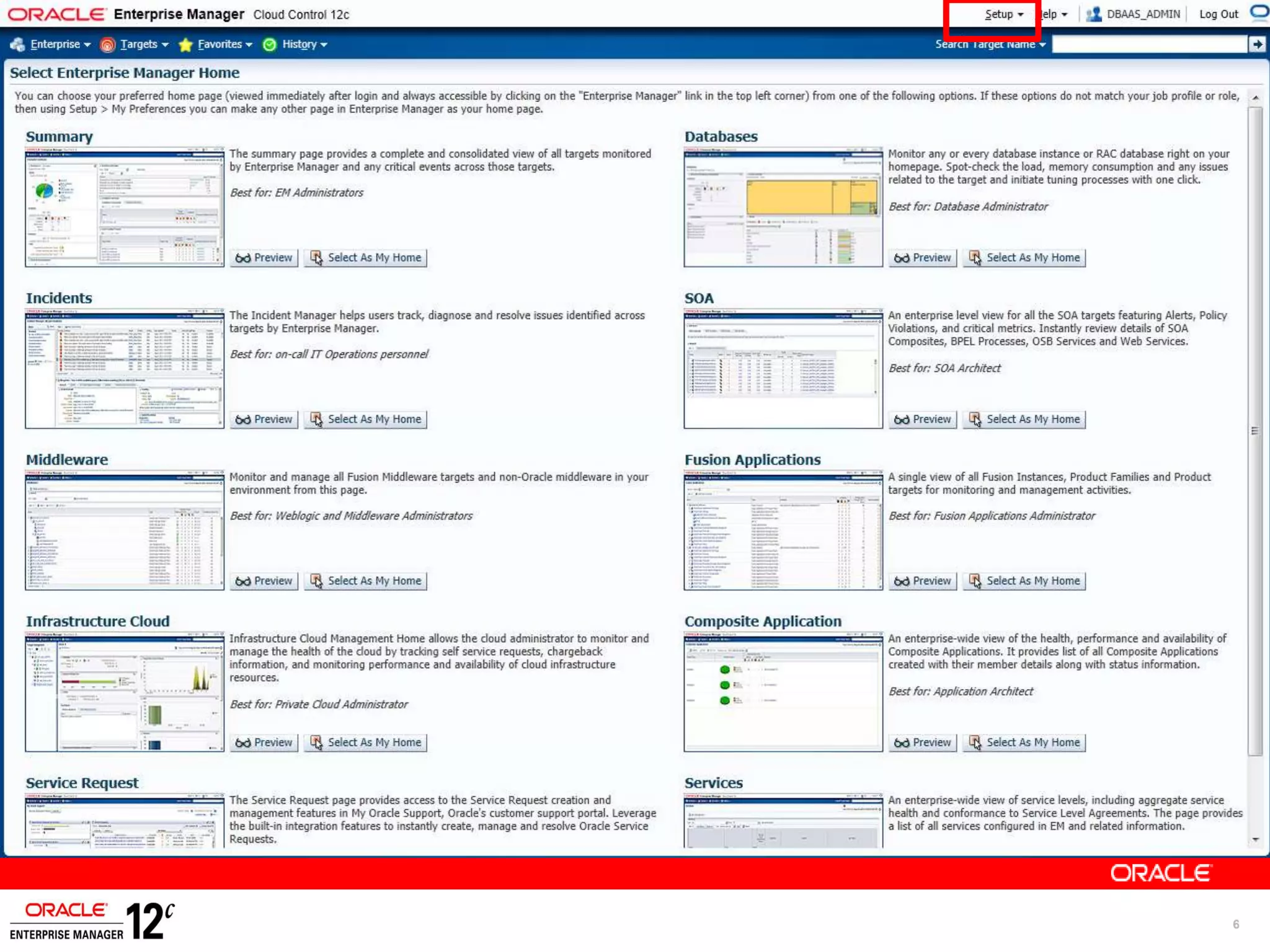The image size is (1270, 952).
Task: Click the Enterprise globe icon
Action: click(x=17, y=45)
